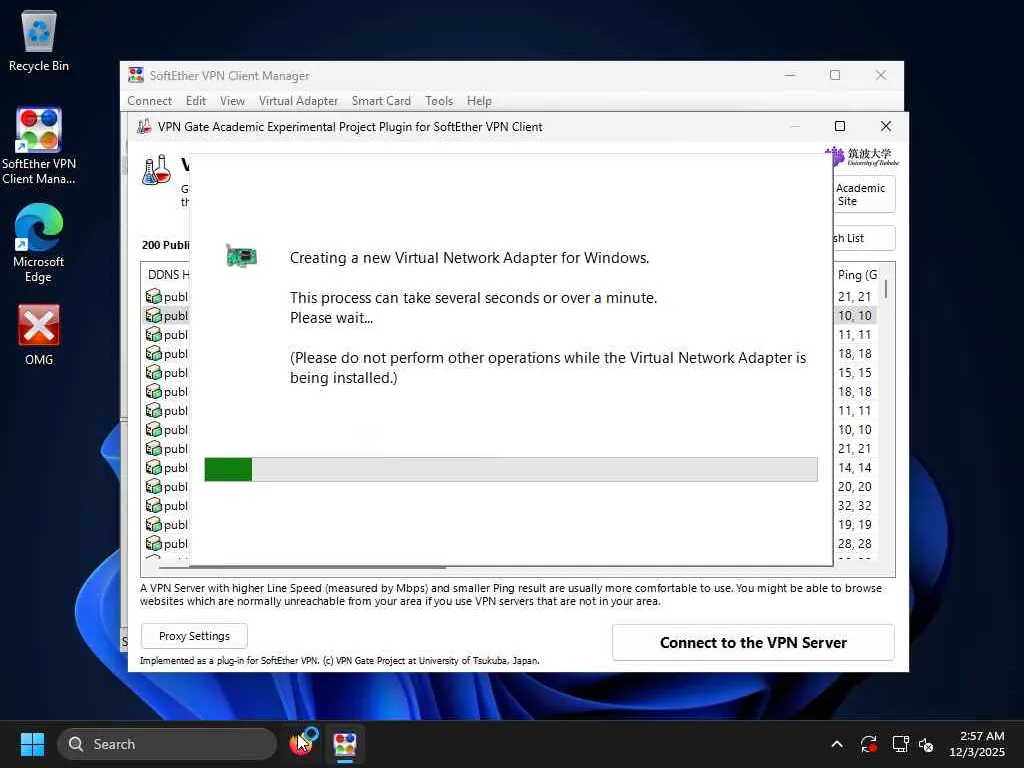
Task: Click the muted volume tray icon
Action: point(926,744)
